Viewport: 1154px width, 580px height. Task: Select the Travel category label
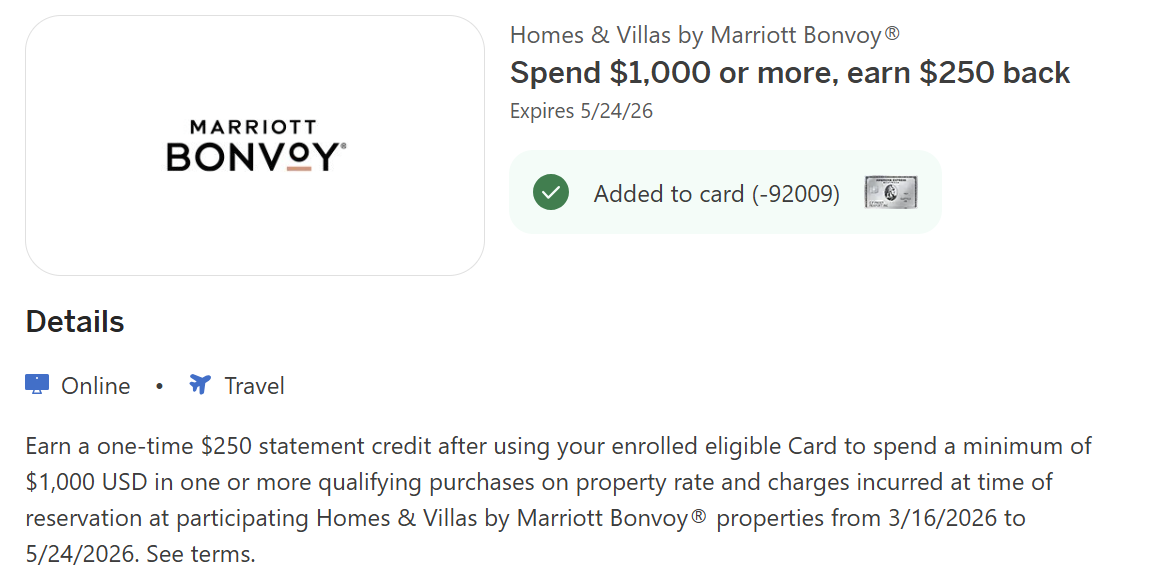coord(254,386)
